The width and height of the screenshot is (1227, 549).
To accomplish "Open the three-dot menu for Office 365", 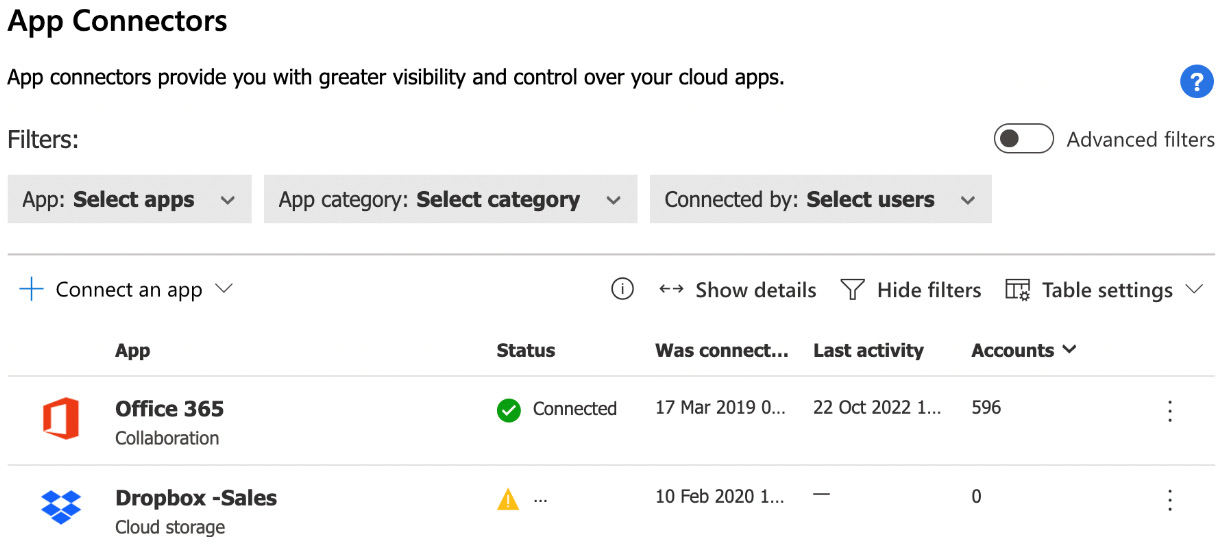I will [1169, 411].
